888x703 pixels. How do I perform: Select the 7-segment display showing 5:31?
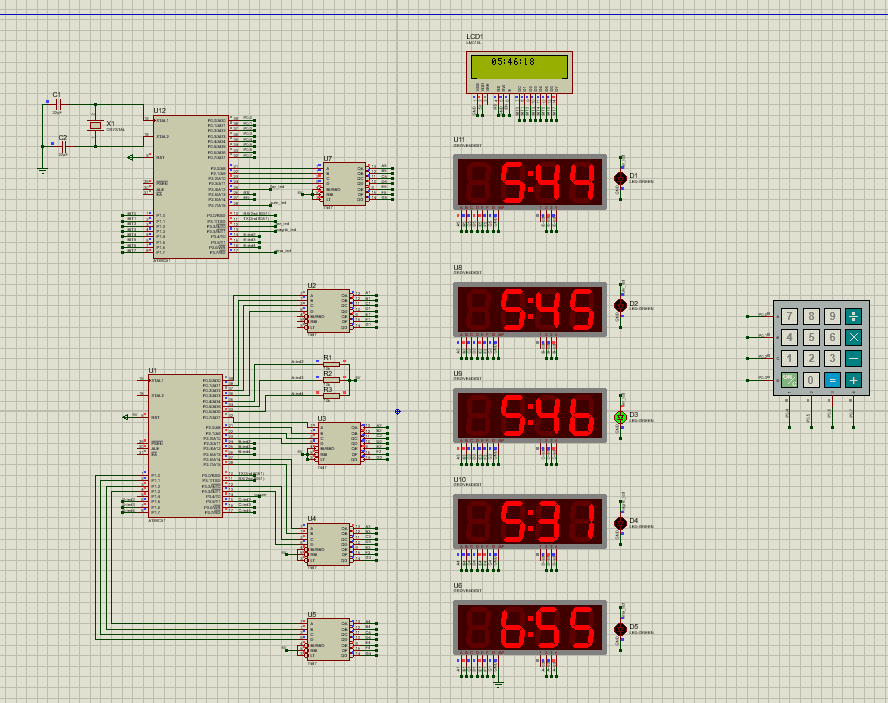click(530, 521)
